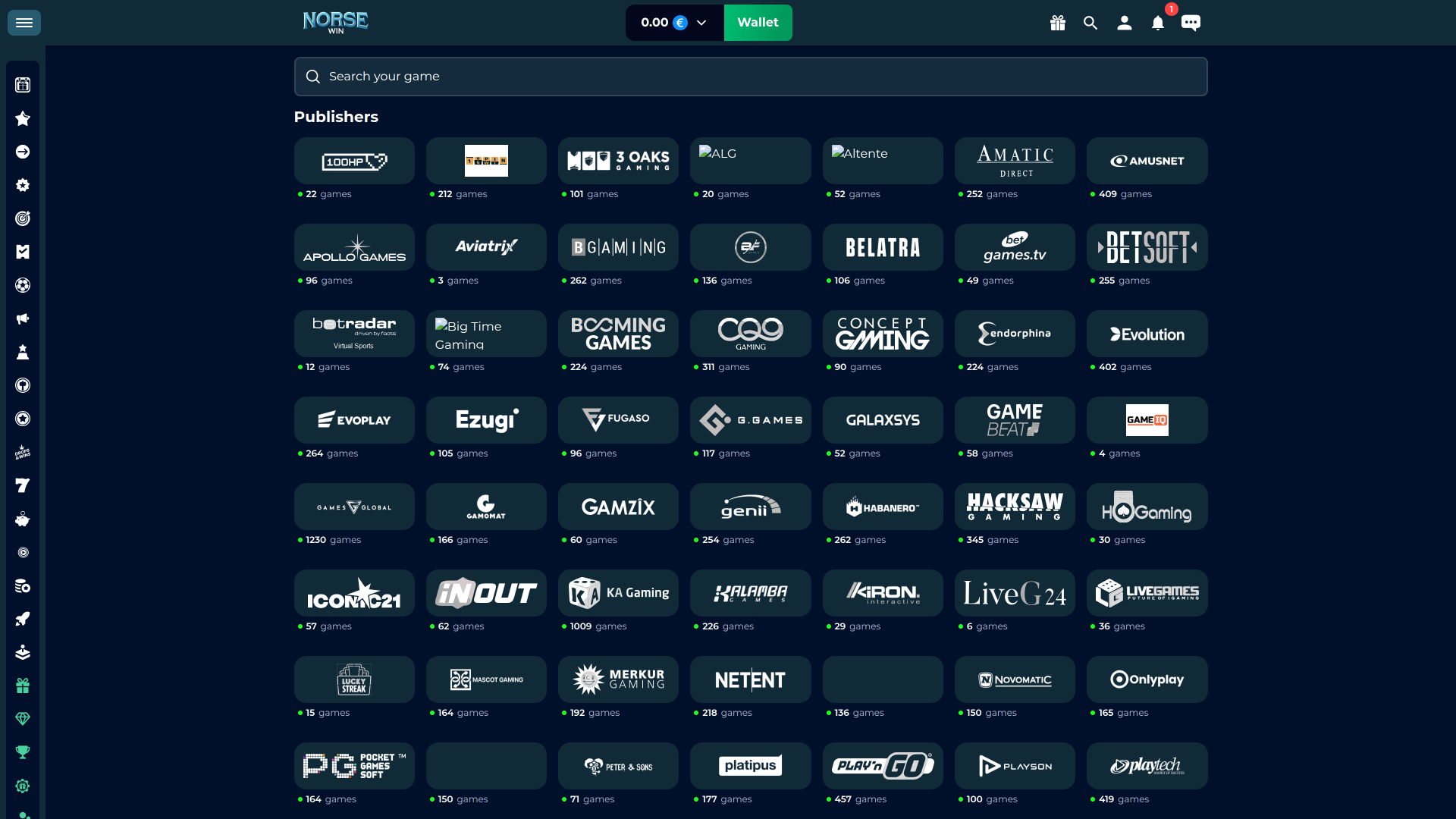Click the calendar icon in the sidebar
1456x819 pixels.
tap(23, 85)
